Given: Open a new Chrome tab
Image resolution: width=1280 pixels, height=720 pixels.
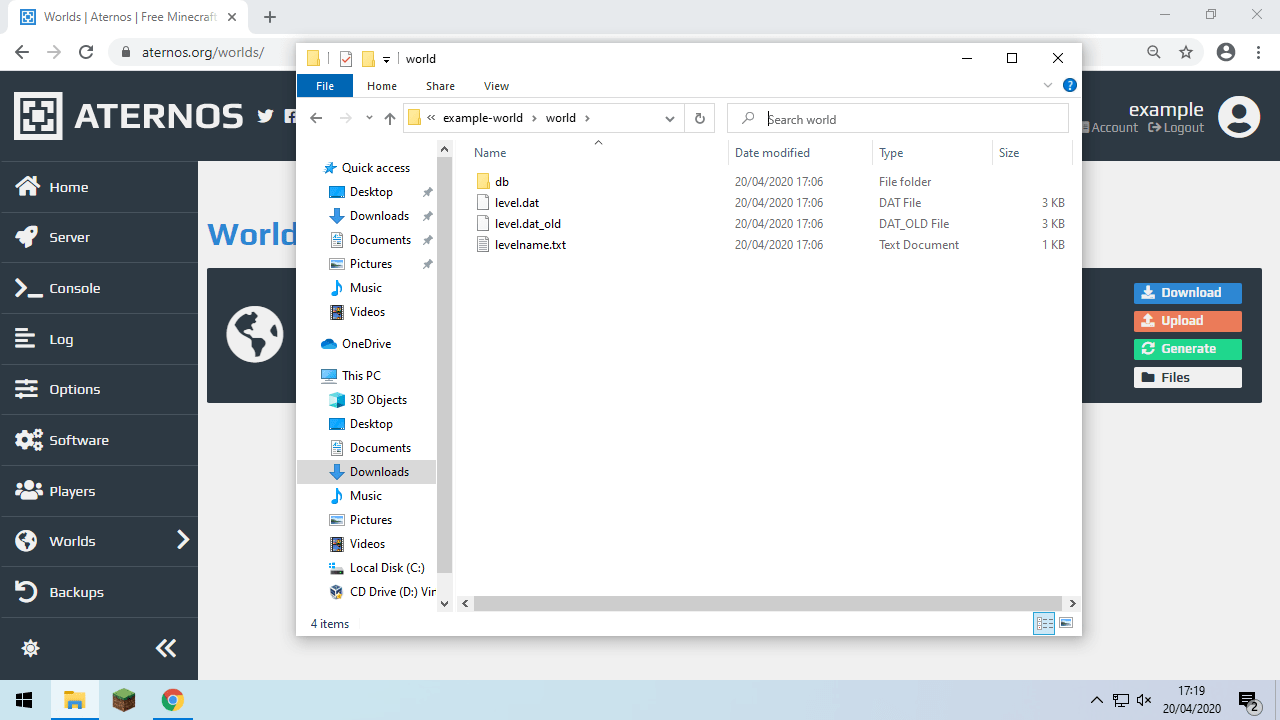Looking at the screenshot, I should [x=270, y=17].
